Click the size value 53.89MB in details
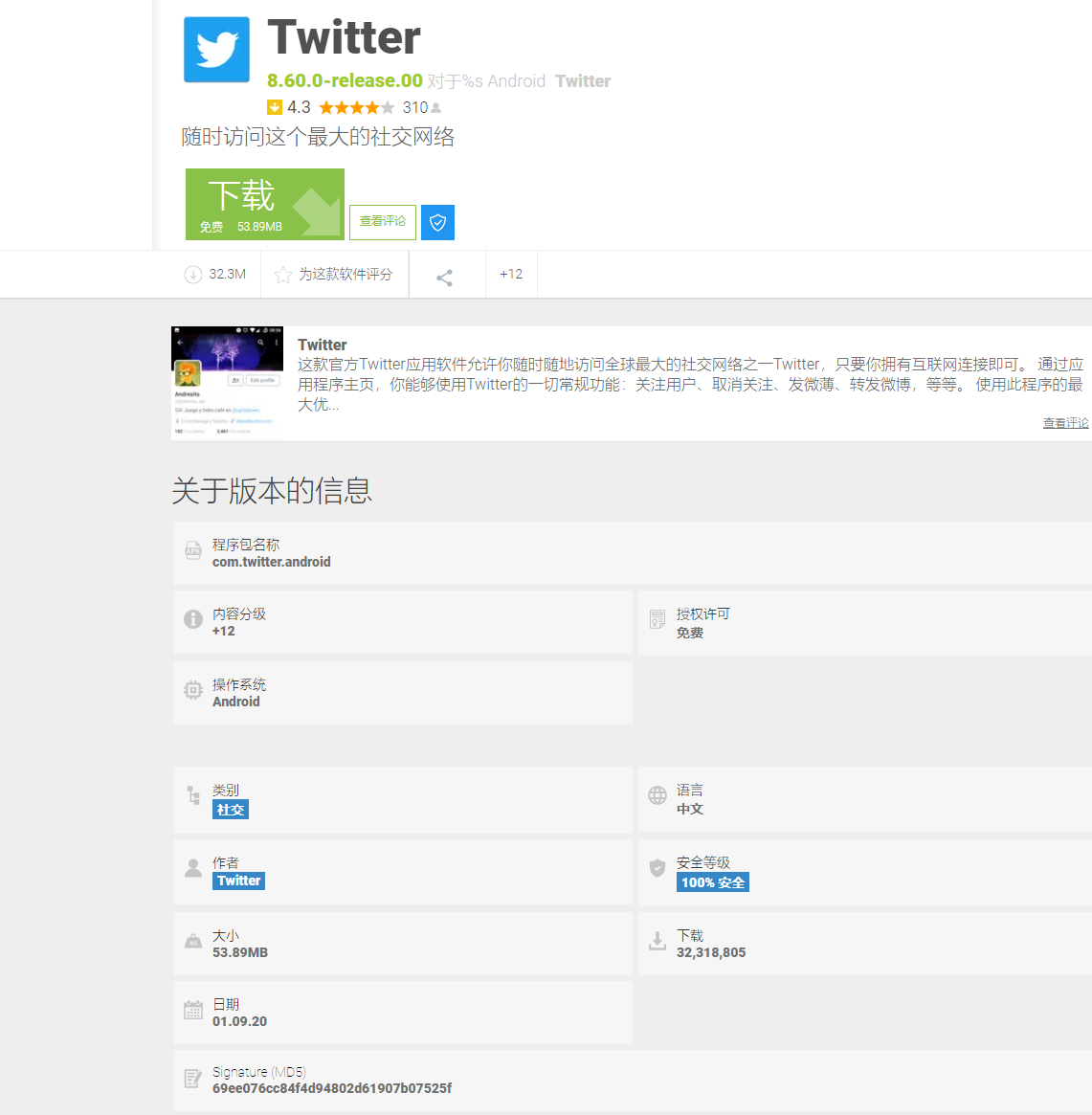The image size is (1092, 1115). click(x=240, y=953)
